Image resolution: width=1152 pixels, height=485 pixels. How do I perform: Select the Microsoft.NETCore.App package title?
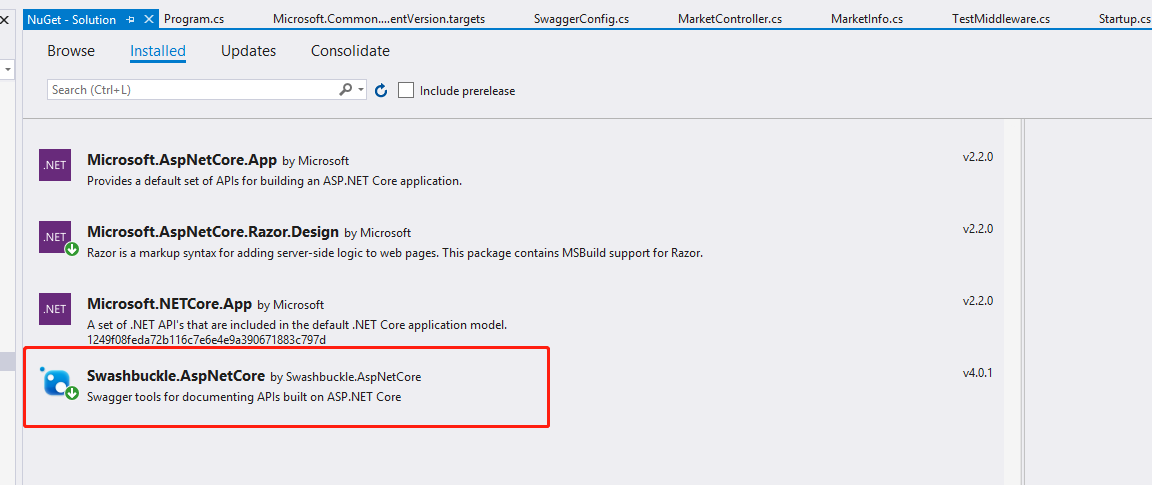click(169, 303)
